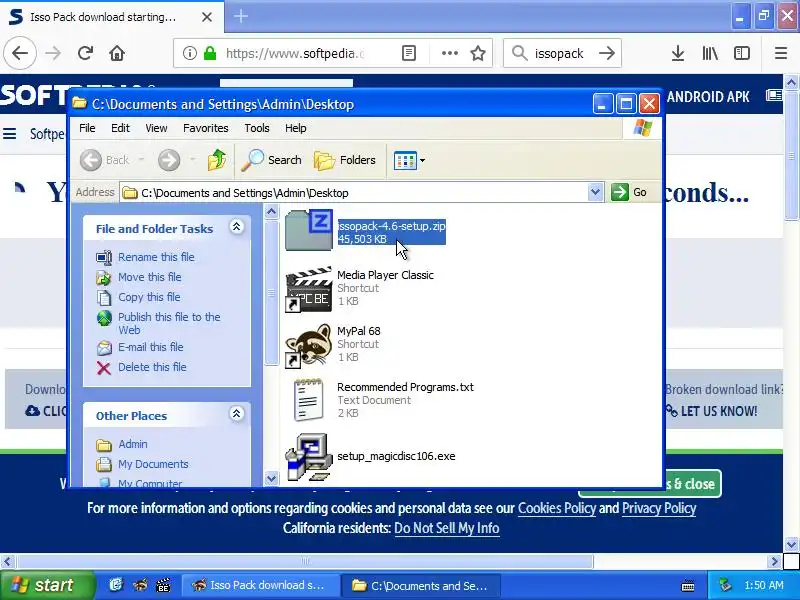The height and width of the screenshot is (600, 800).
Task: Go back in Firefox browser
Action: point(20,53)
